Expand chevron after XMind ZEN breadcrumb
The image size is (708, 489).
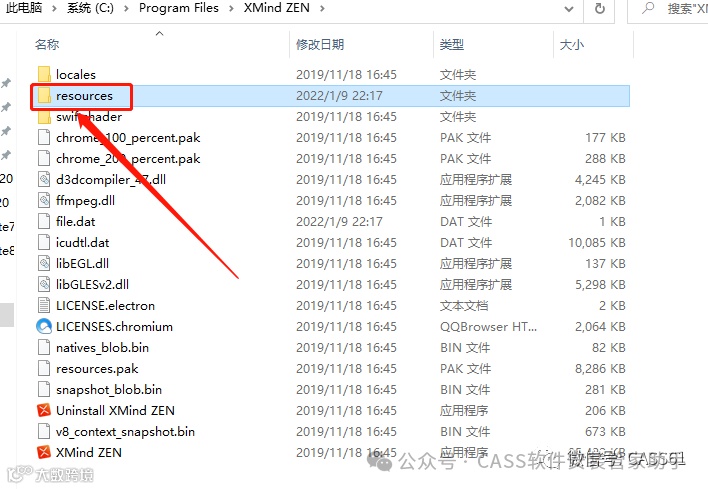tap(322, 8)
